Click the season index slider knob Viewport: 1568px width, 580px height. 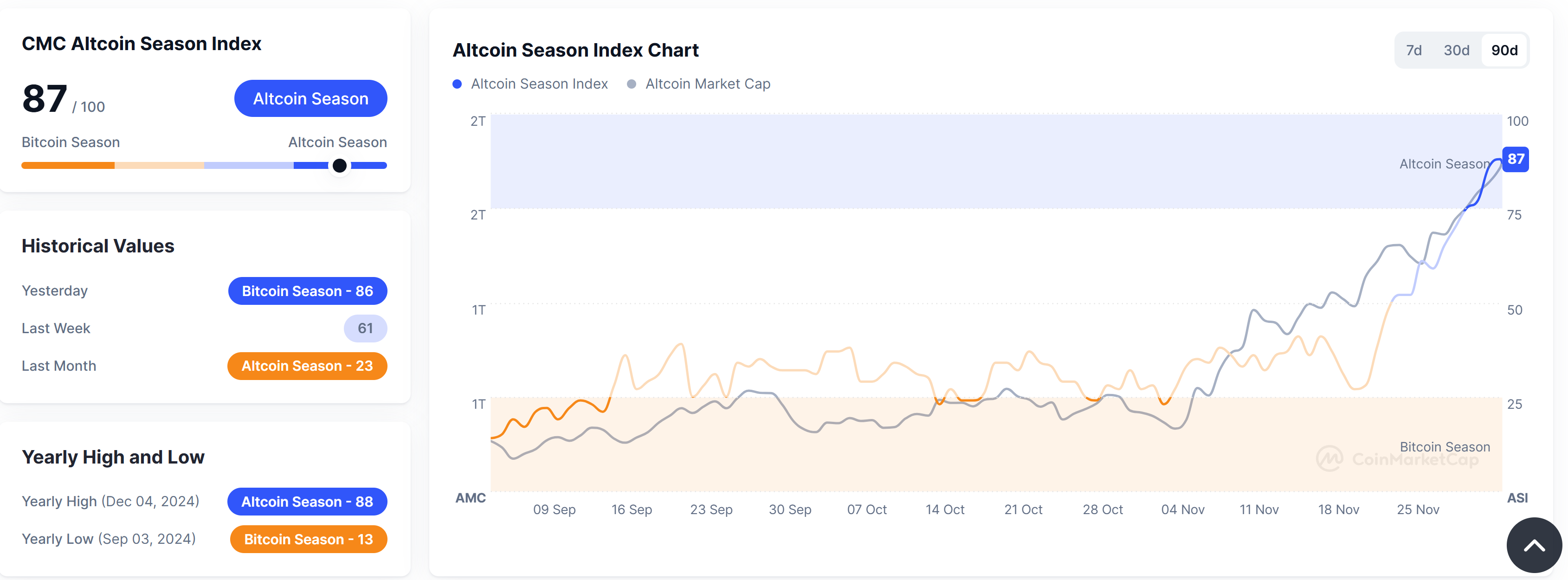pos(340,166)
